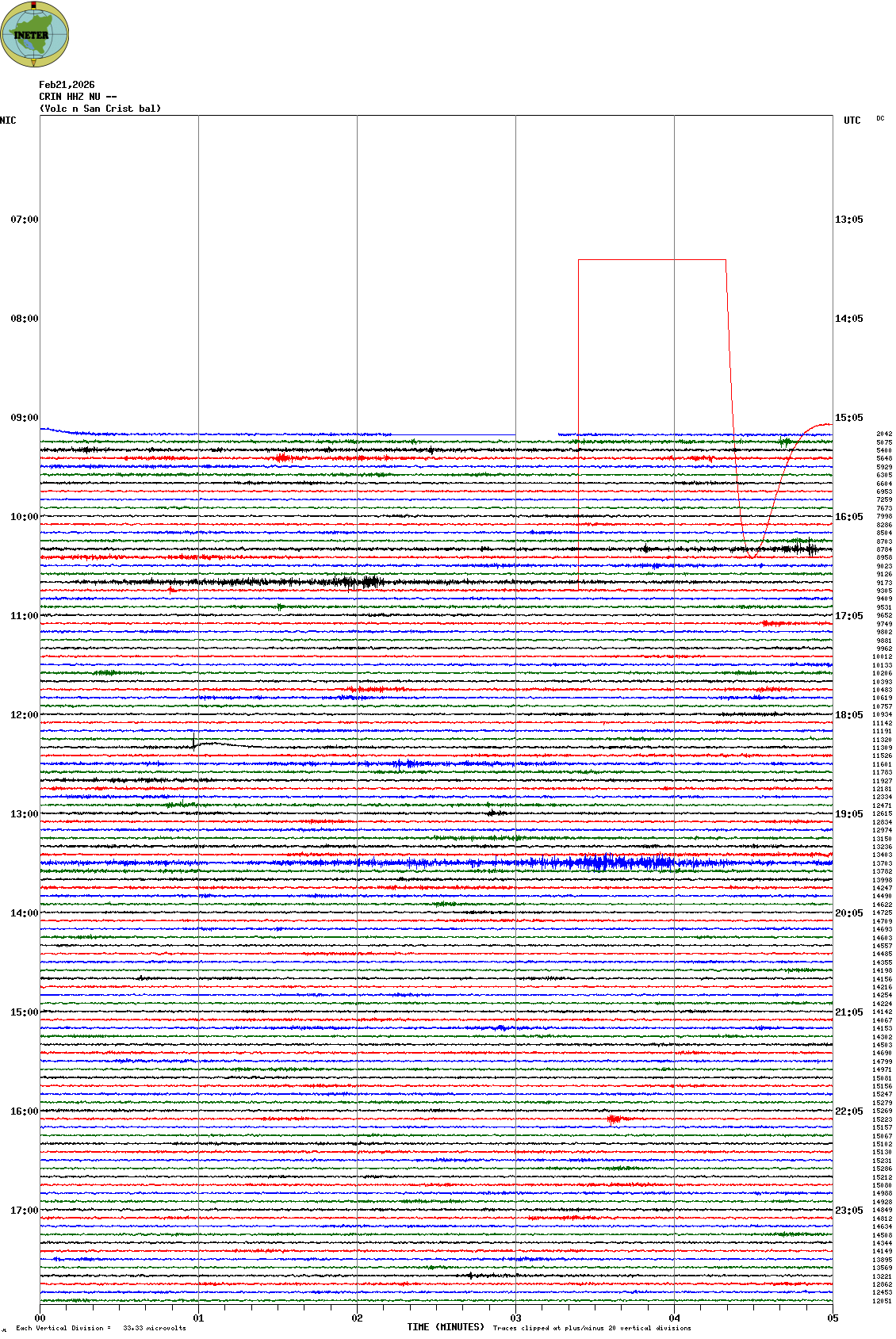
Task: Click the Each Vertical Division 33.33 microvolts note
Action: (101, 1328)
